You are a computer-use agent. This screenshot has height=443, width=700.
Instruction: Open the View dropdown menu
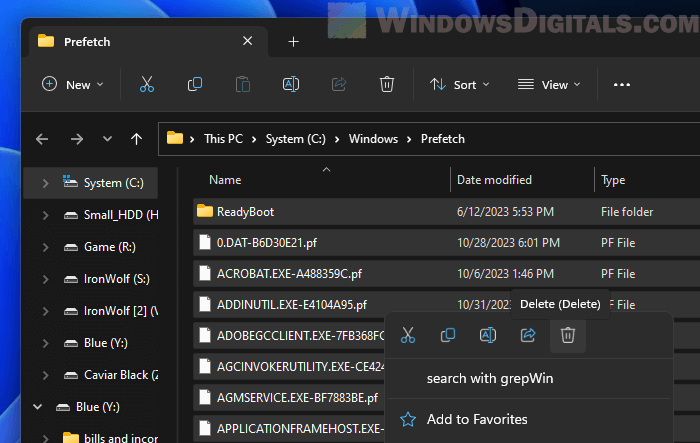point(549,84)
